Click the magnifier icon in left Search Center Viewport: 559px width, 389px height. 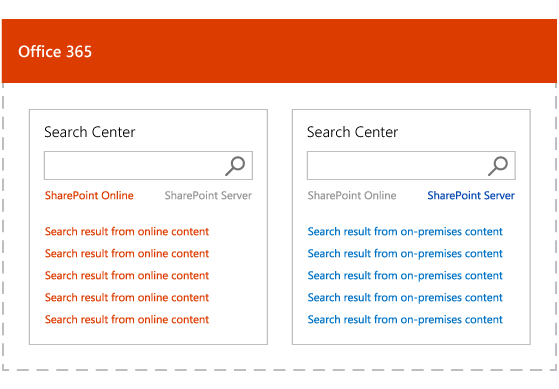(x=235, y=166)
